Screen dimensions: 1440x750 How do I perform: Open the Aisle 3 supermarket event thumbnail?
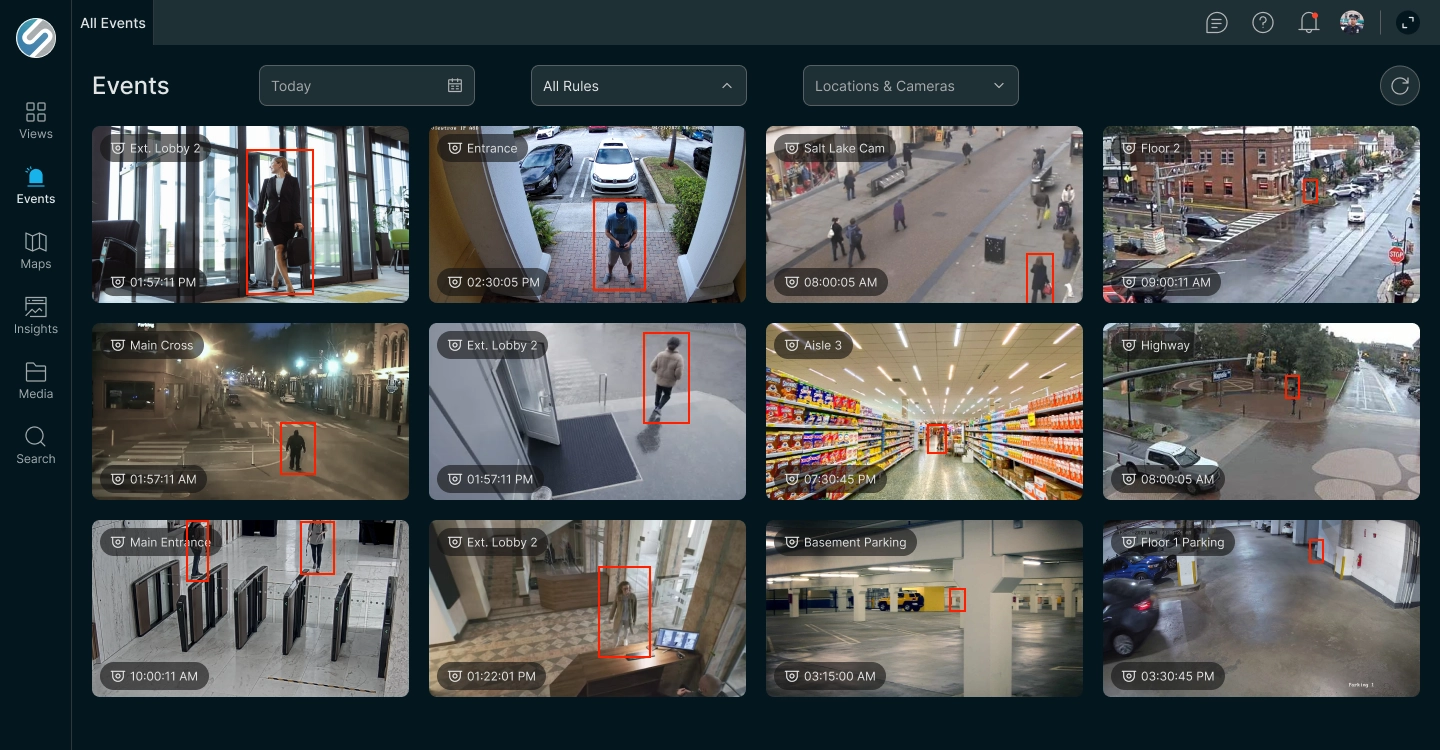[924, 411]
